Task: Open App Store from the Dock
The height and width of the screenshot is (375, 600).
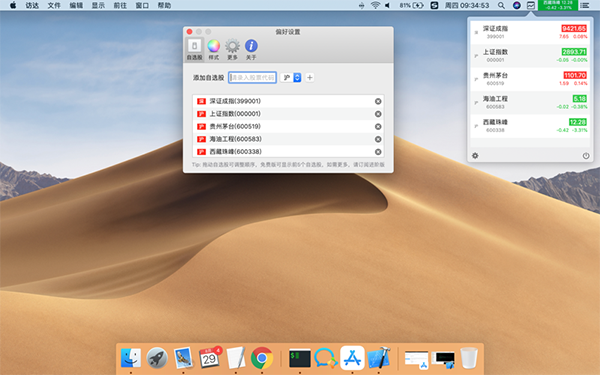Action: 352,358
